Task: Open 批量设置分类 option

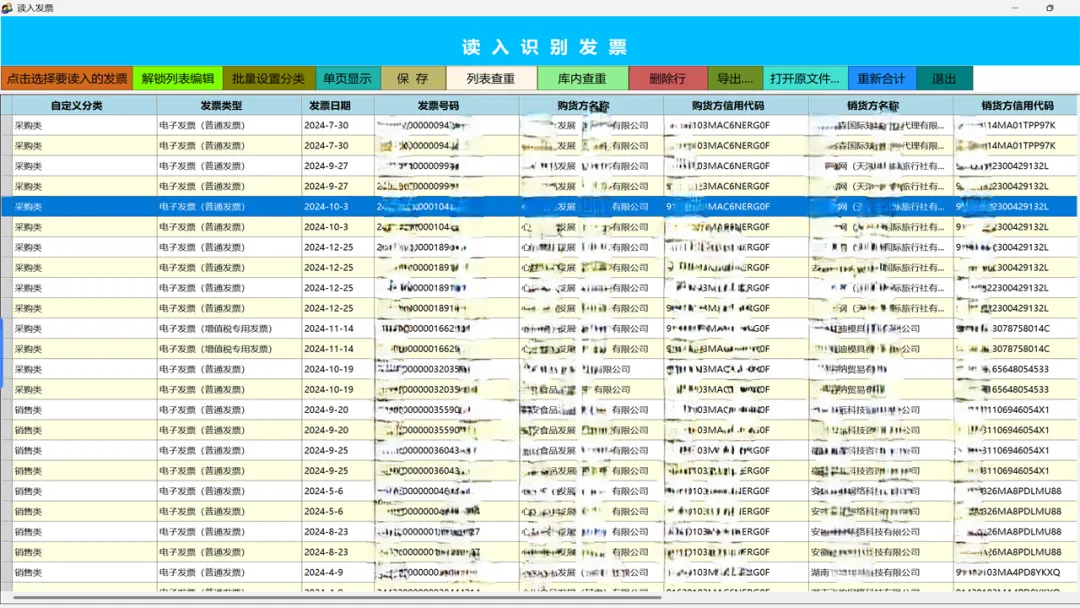Action: click(x=269, y=78)
